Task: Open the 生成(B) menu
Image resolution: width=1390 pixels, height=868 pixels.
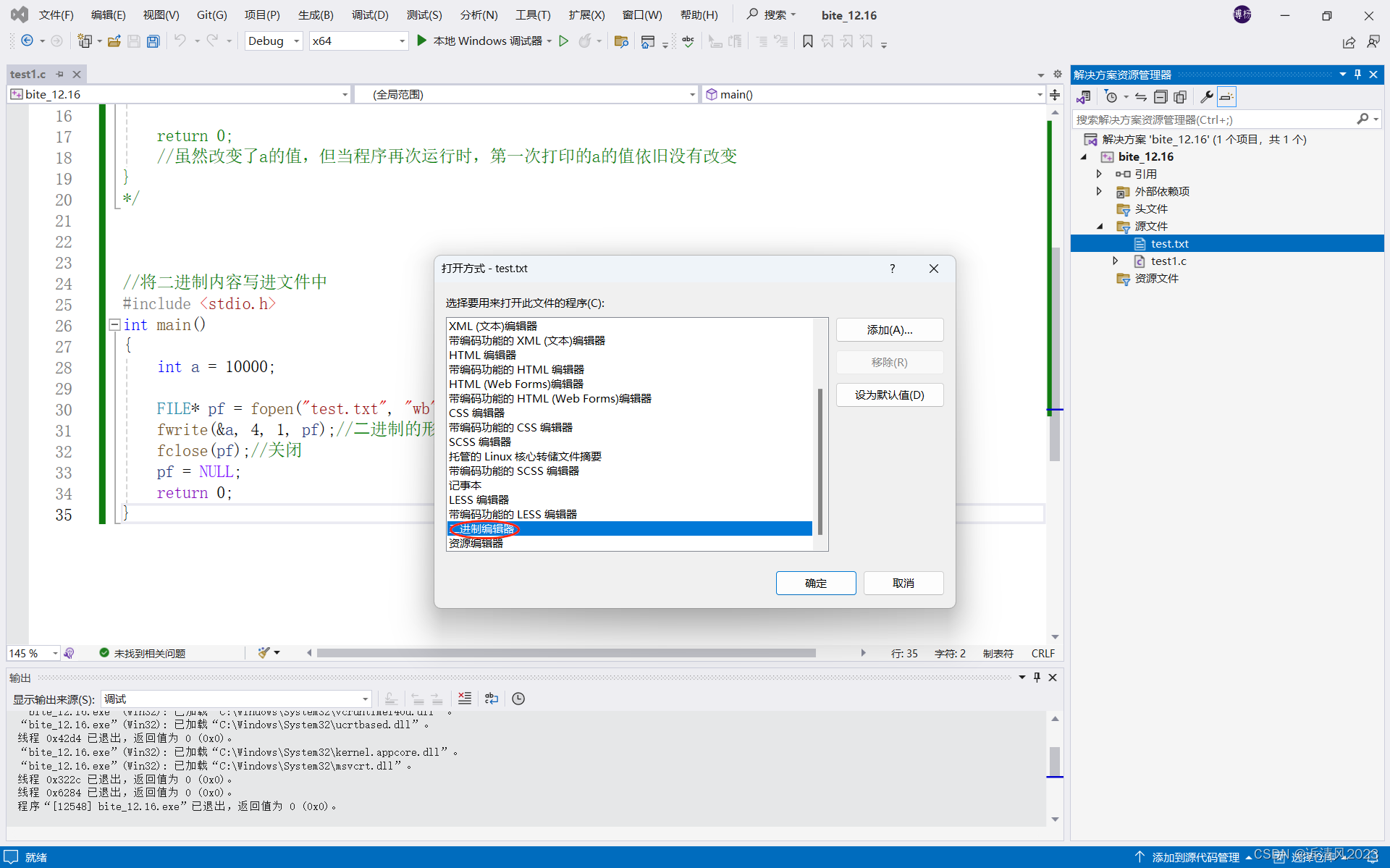Action: [x=316, y=14]
